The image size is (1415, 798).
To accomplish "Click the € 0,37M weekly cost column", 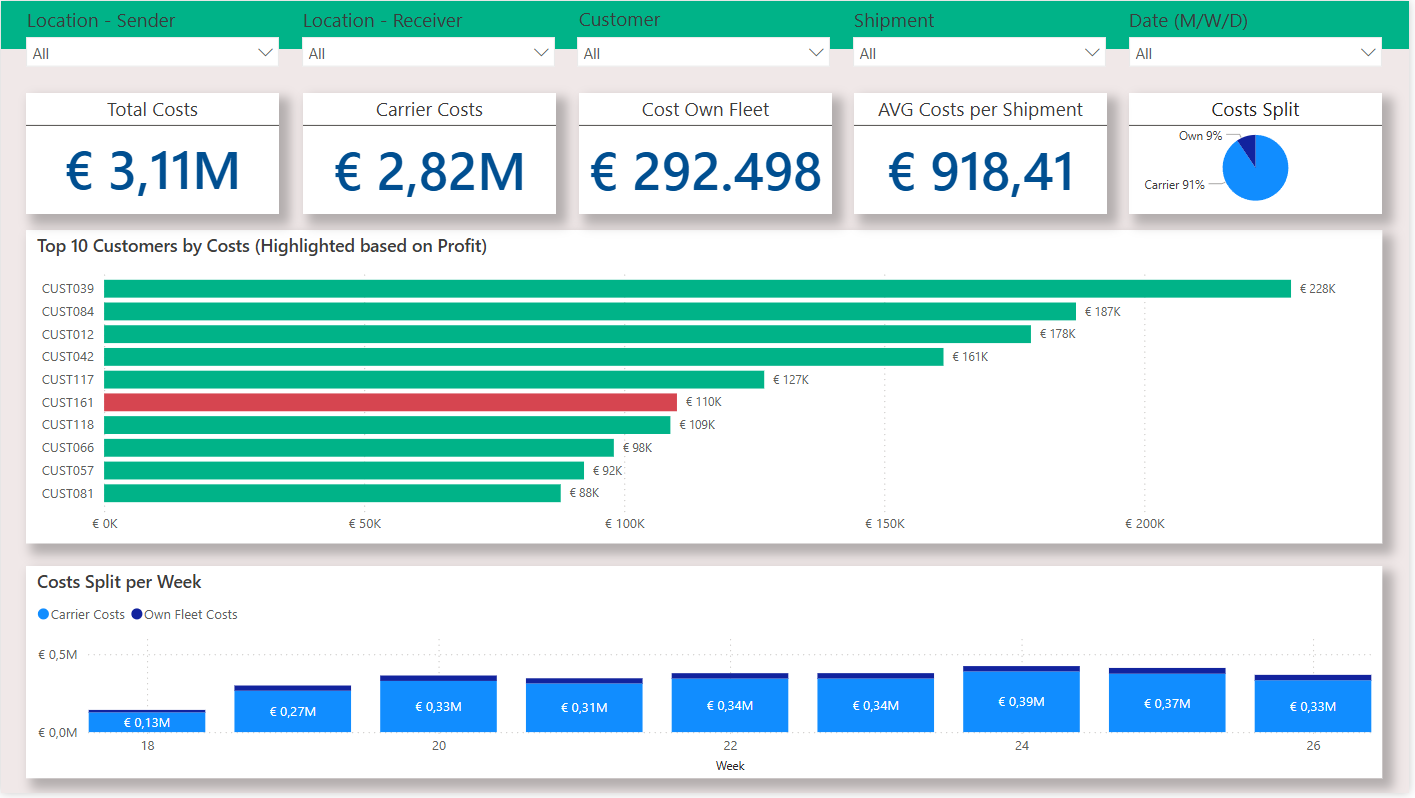I will pyautogui.click(x=1167, y=703).
